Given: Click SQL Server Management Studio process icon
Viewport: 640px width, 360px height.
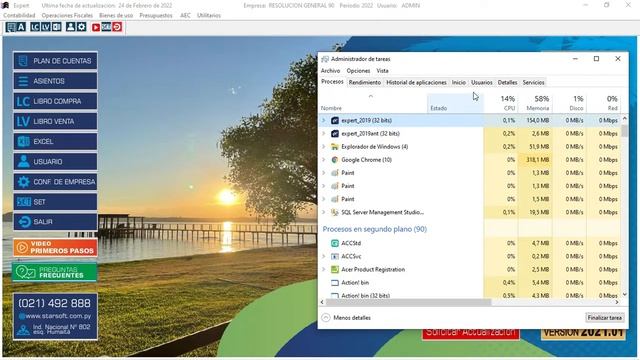Looking at the screenshot, I should (335, 212).
